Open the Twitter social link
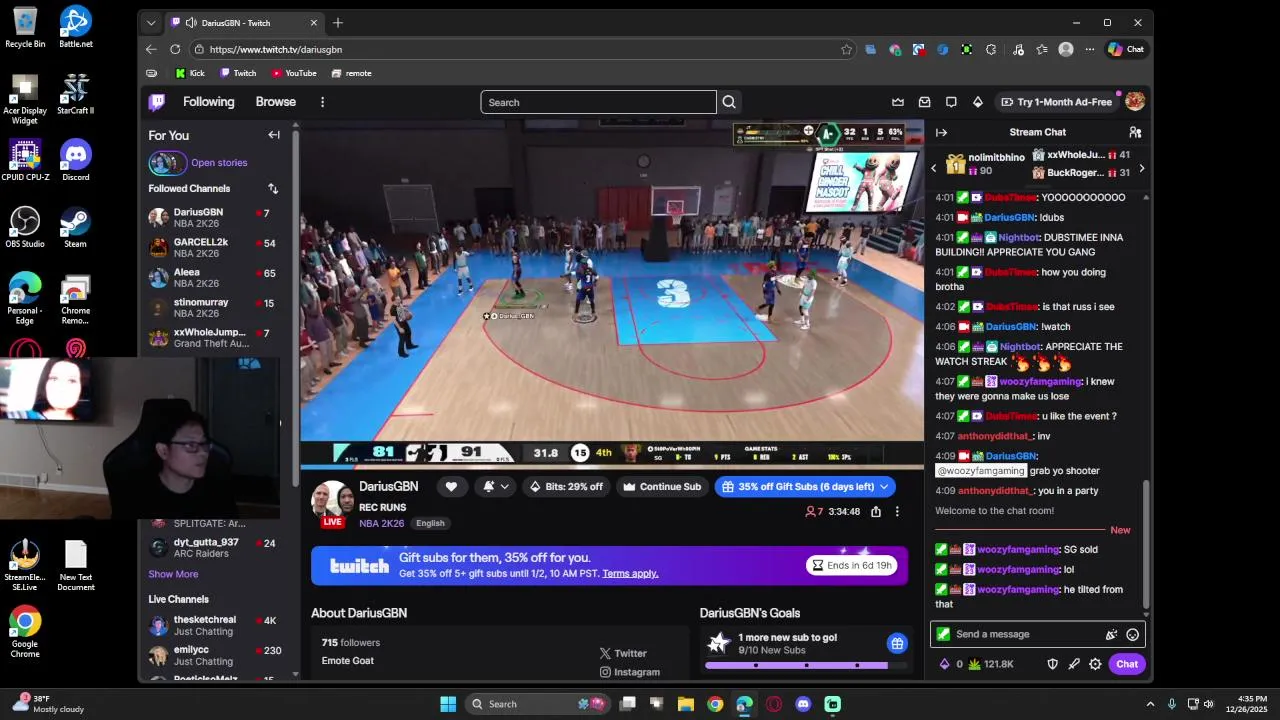 pyautogui.click(x=623, y=653)
